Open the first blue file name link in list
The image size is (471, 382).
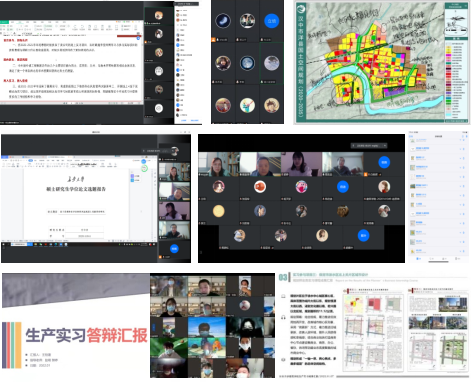(421, 140)
